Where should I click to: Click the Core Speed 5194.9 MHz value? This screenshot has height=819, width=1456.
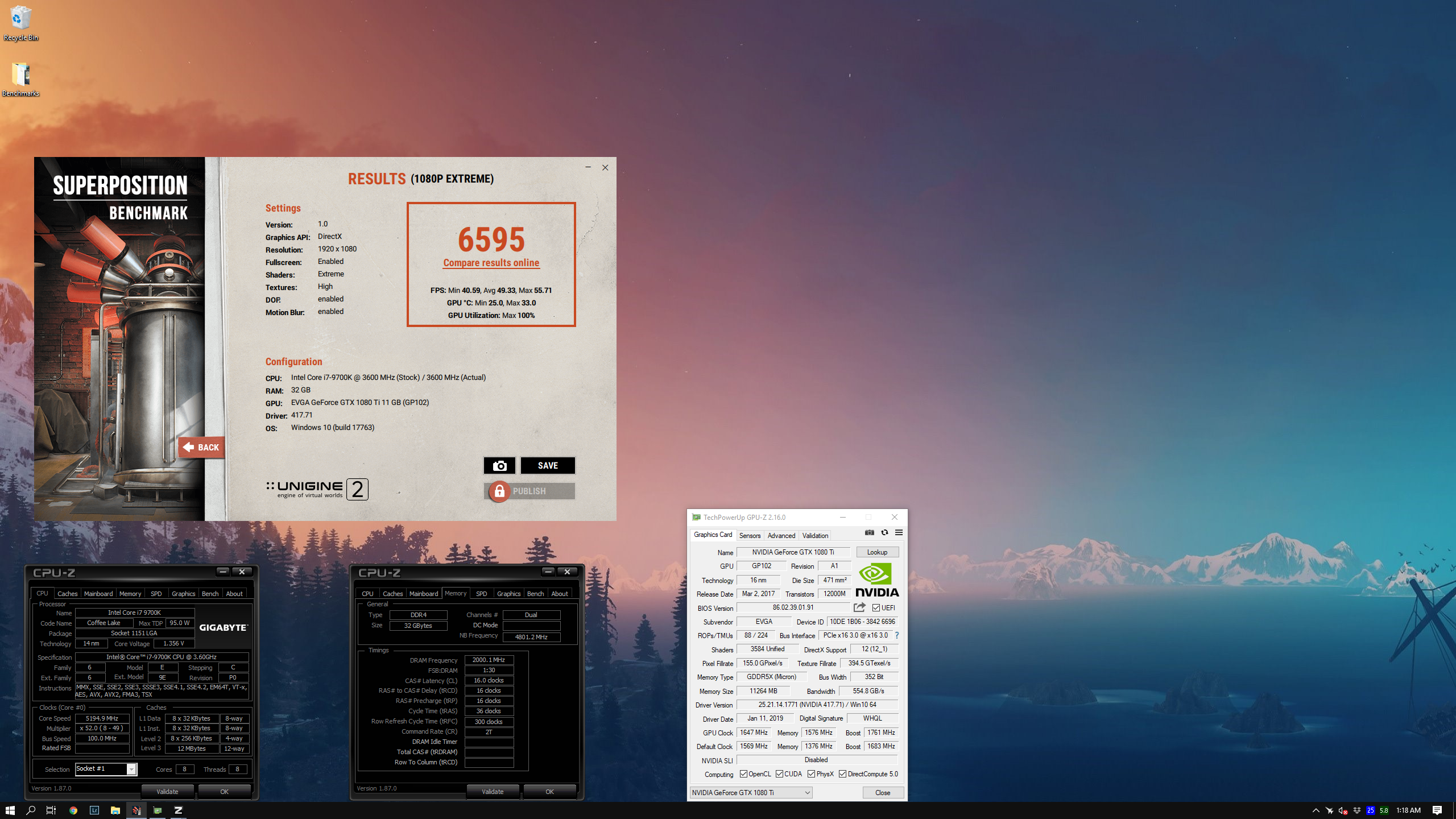(x=102, y=718)
